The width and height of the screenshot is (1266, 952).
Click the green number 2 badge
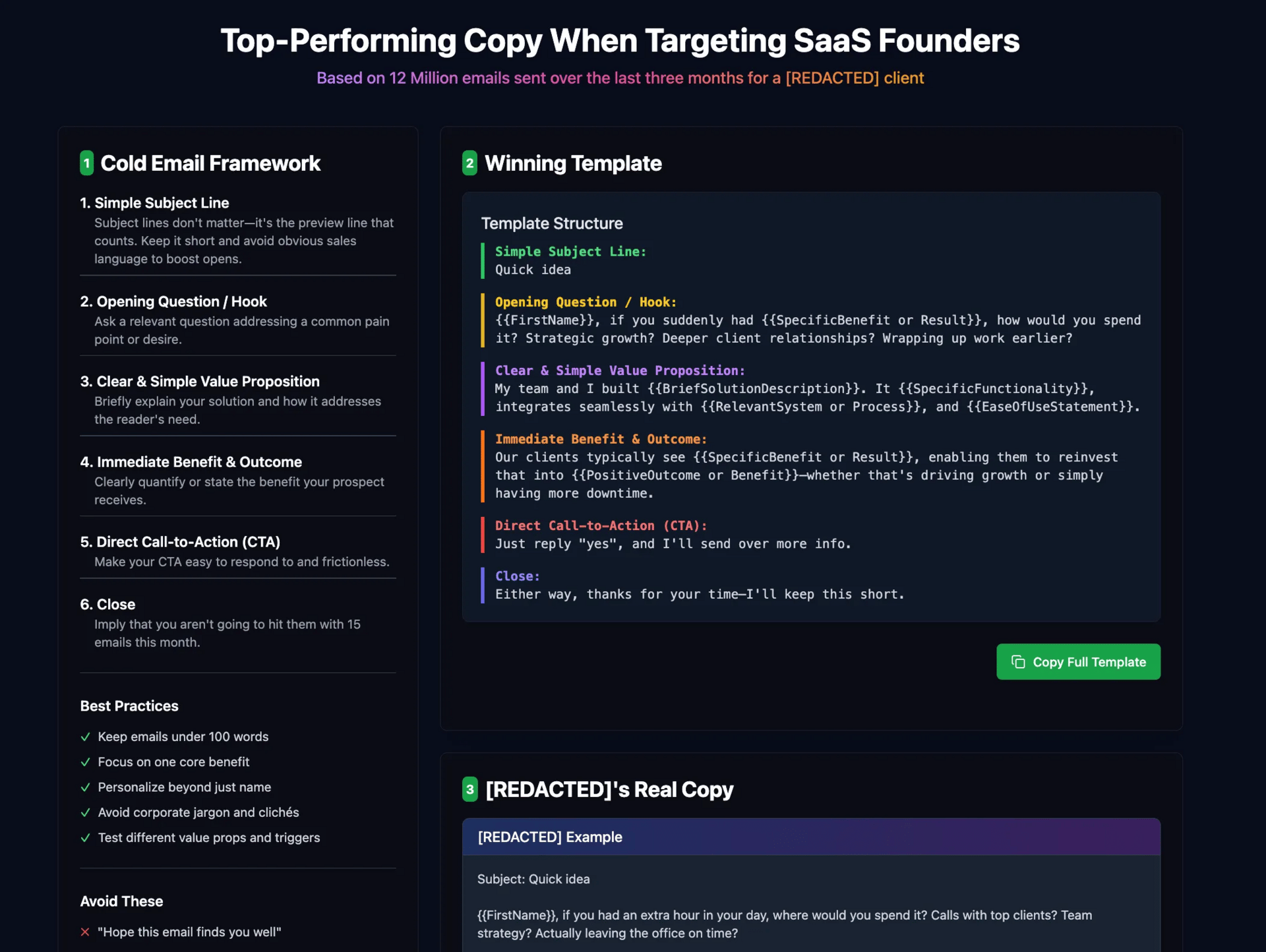[469, 163]
